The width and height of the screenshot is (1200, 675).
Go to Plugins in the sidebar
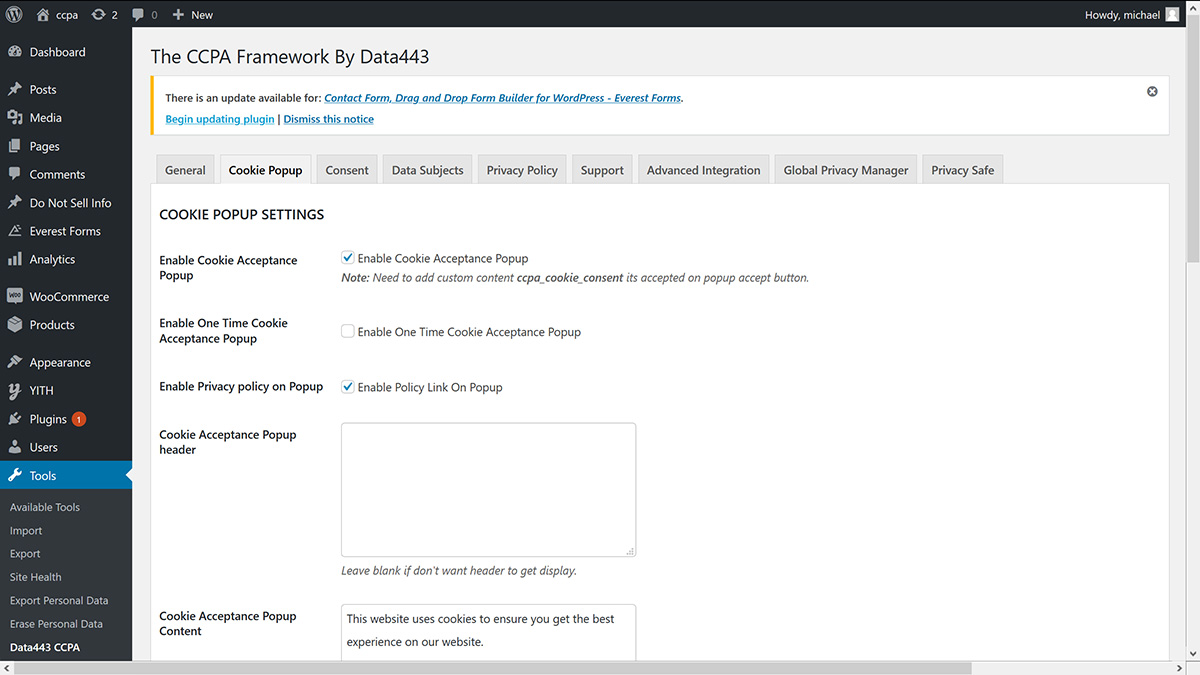pos(48,419)
